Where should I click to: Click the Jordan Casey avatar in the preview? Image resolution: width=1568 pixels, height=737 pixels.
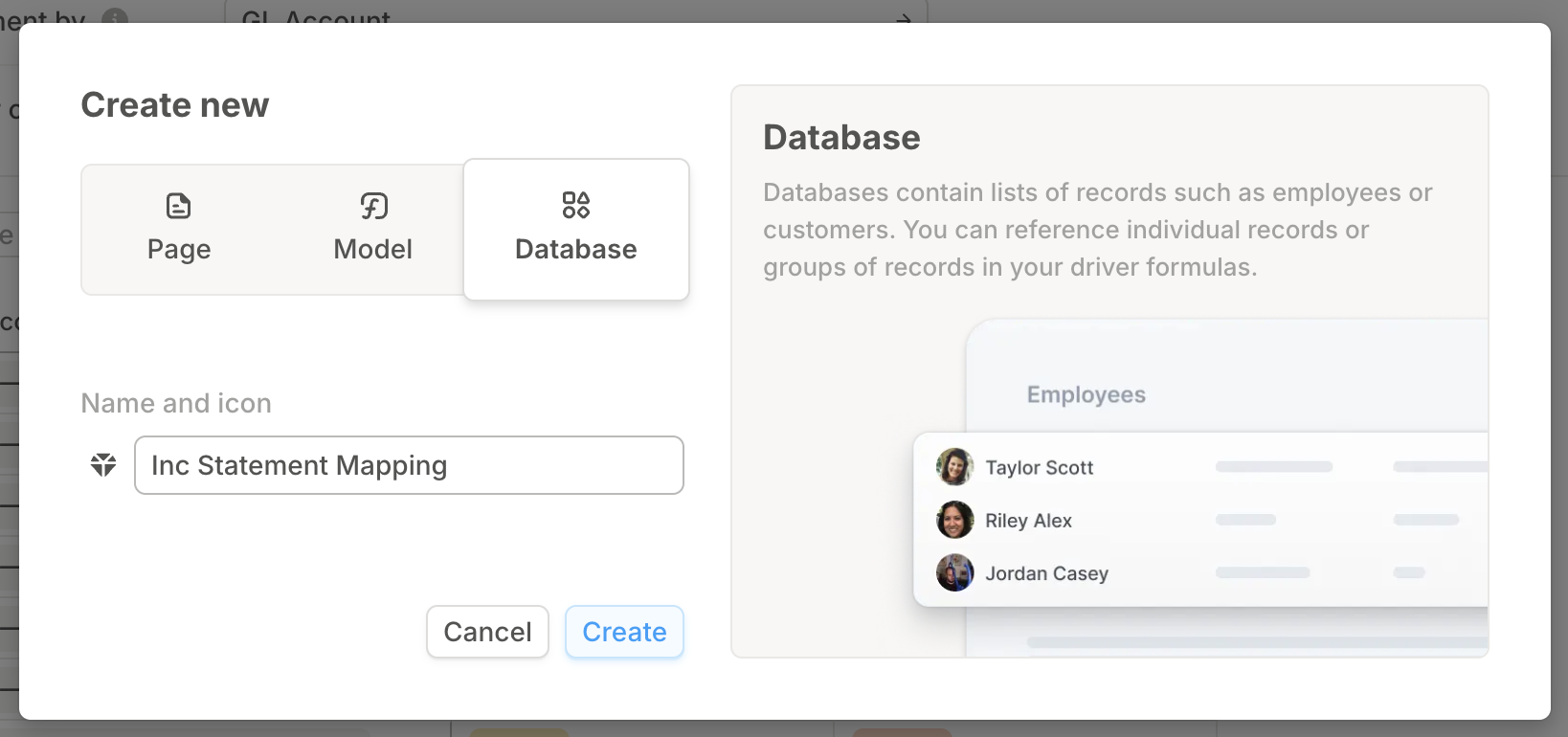954,572
